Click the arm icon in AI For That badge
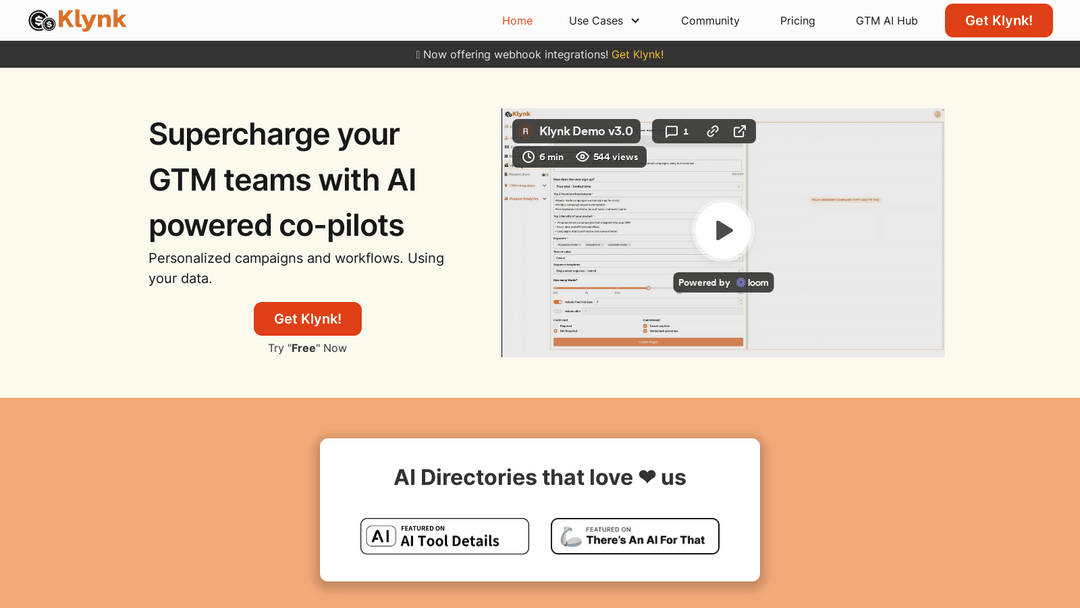The width and height of the screenshot is (1080, 608). [x=570, y=536]
